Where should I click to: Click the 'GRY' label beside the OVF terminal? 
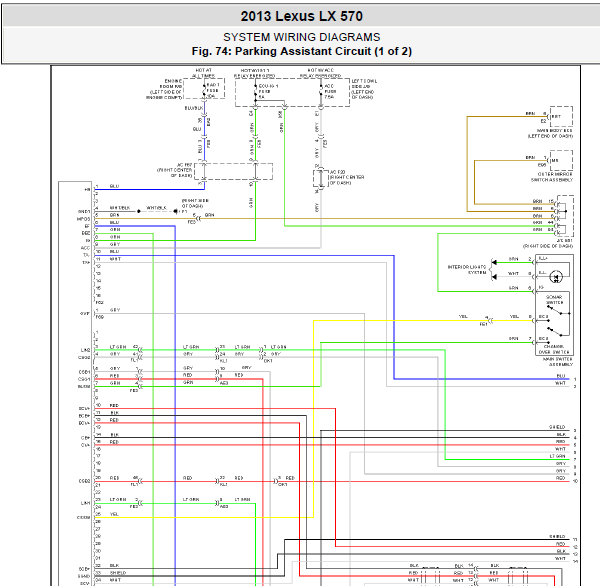tap(115, 310)
